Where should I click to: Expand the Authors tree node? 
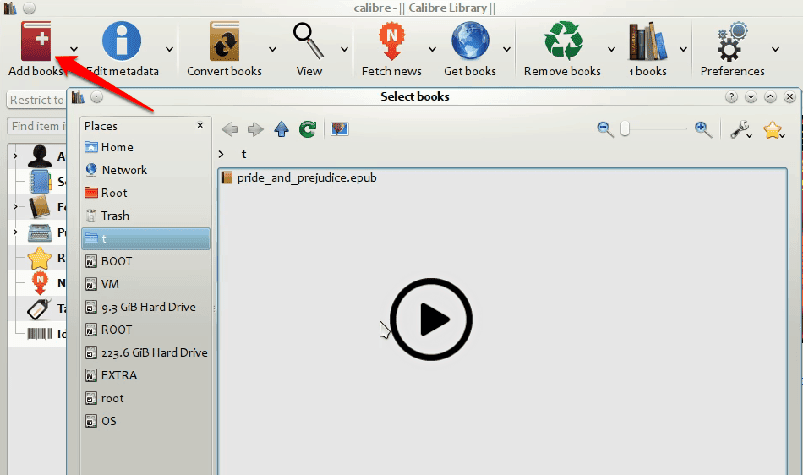[15, 156]
